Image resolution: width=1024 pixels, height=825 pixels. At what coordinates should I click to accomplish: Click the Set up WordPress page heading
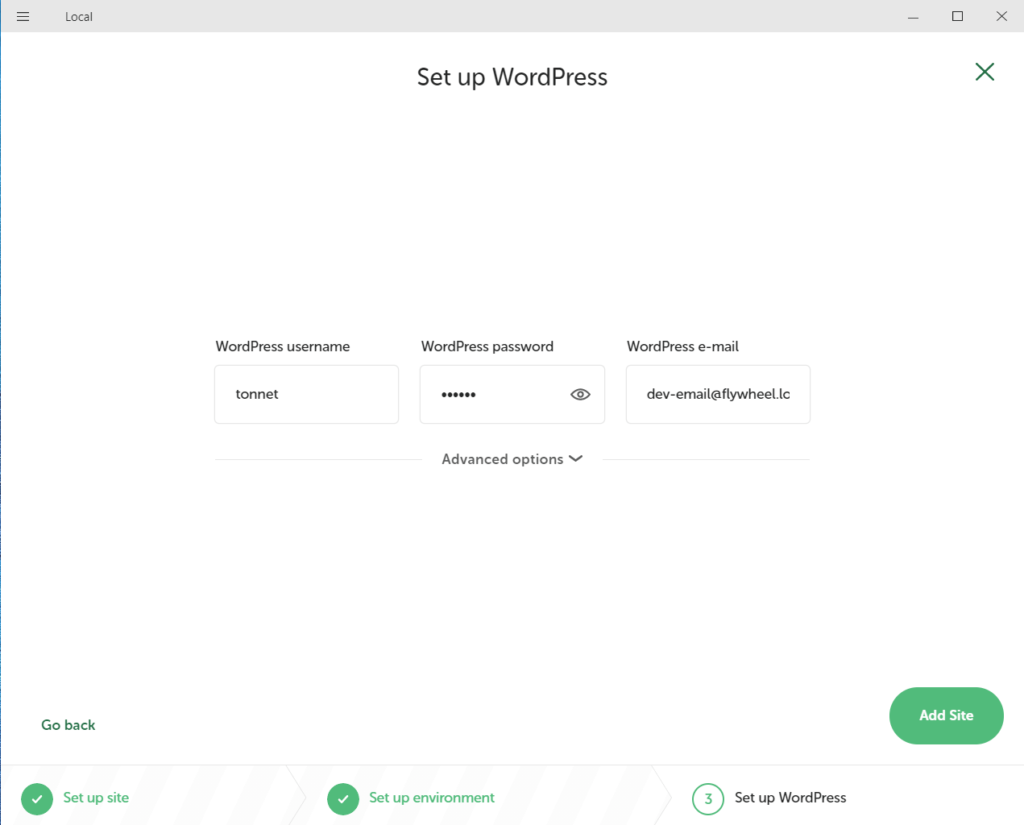coord(512,77)
